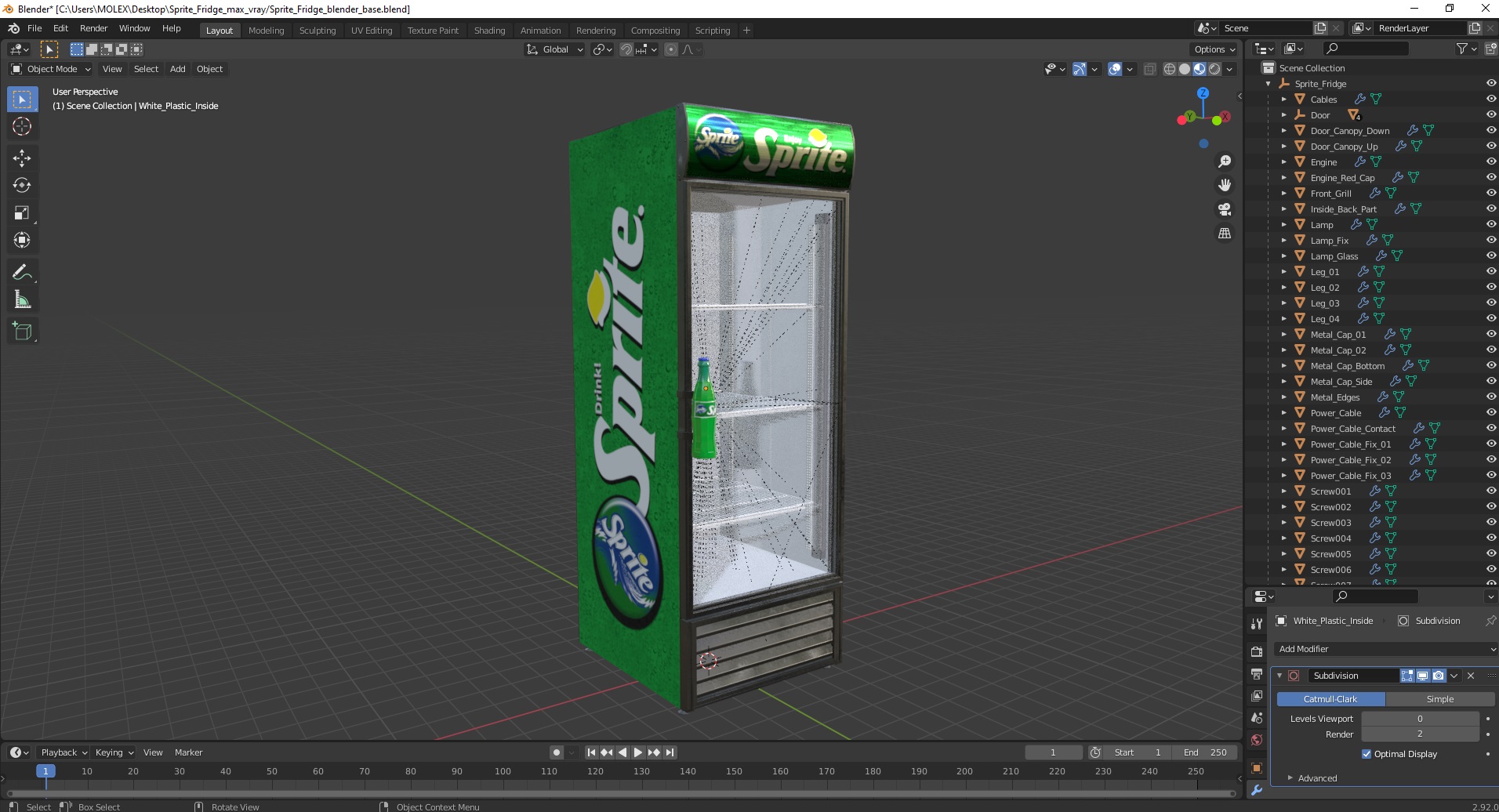The width and height of the screenshot is (1499, 812).
Task: Open the File menu
Action: [x=34, y=28]
